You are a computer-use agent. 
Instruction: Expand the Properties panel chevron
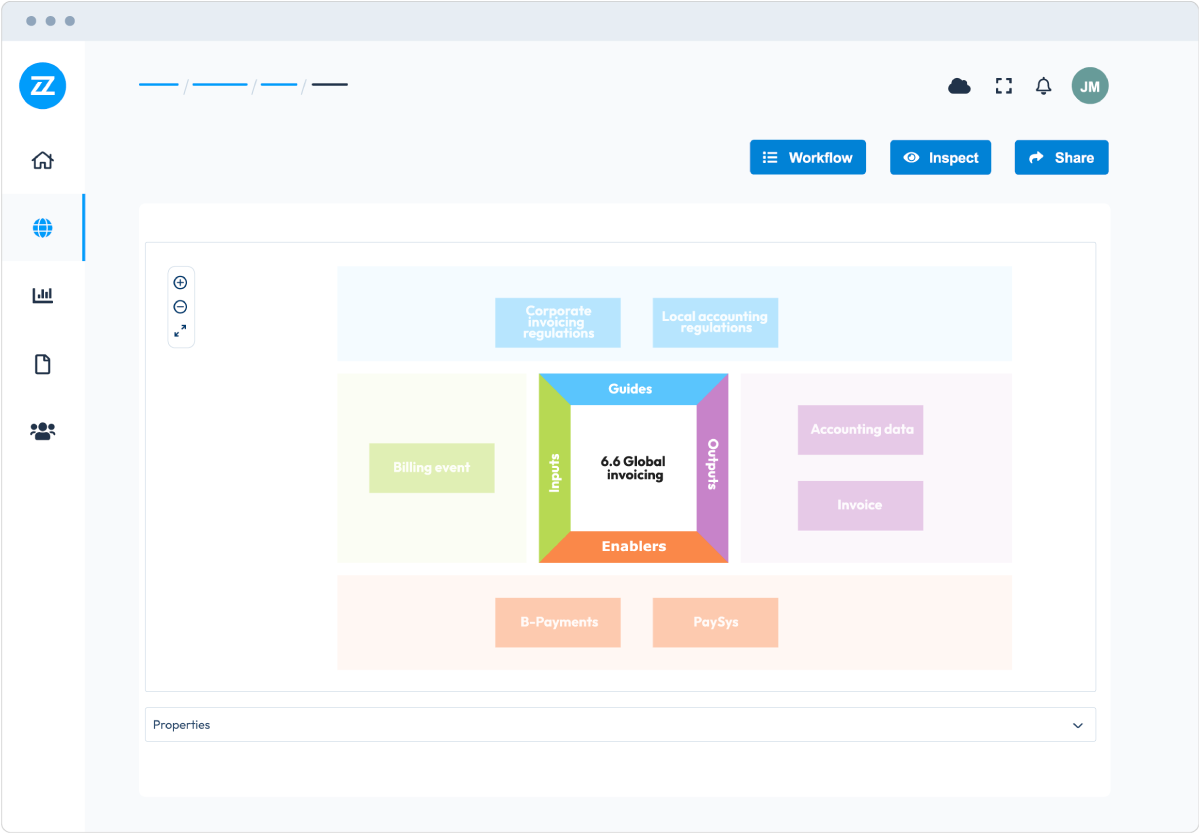coord(1077,725)
